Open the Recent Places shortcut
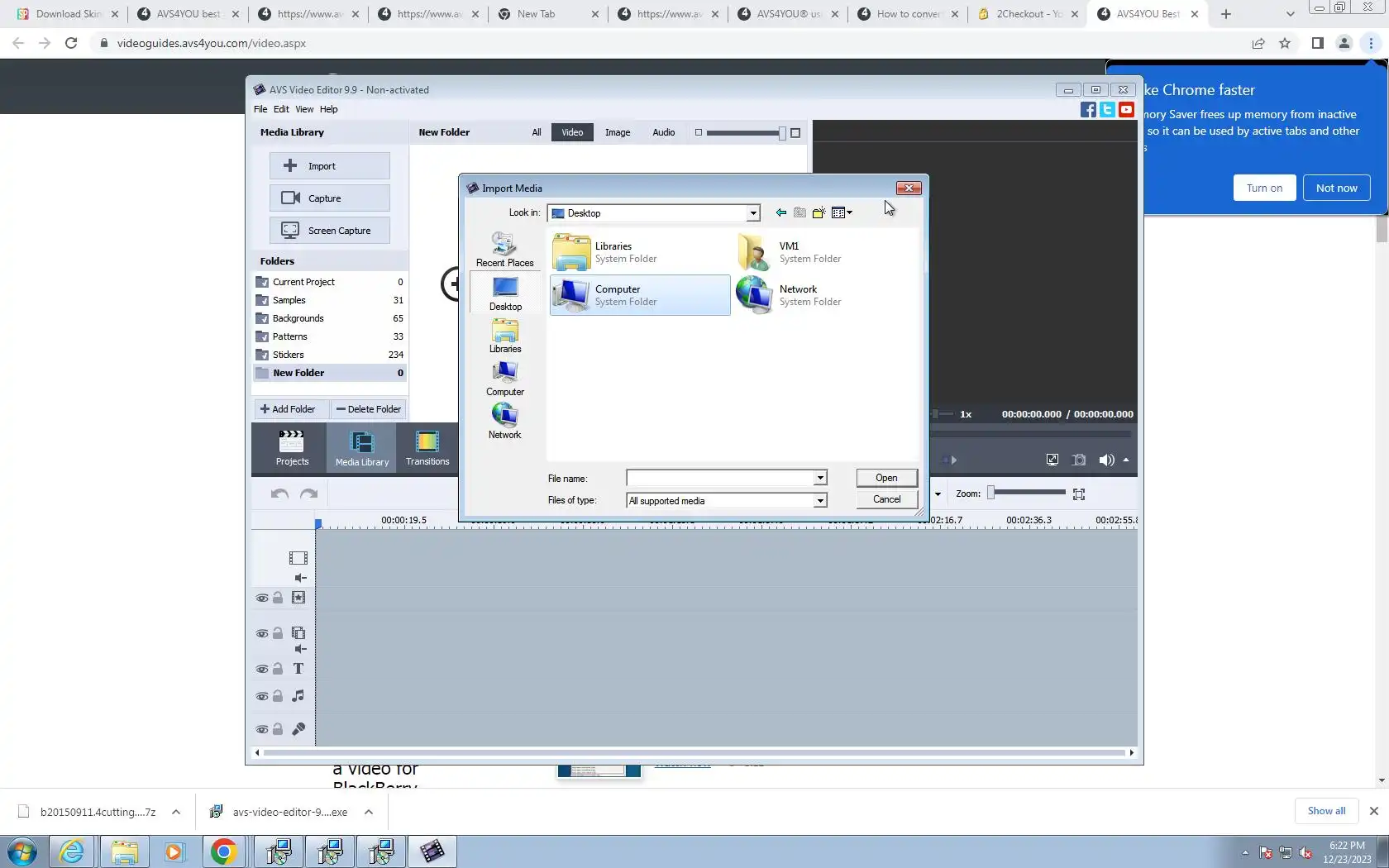The width and height of the screenshot is (1389, 868). click(x=504, y=249)
